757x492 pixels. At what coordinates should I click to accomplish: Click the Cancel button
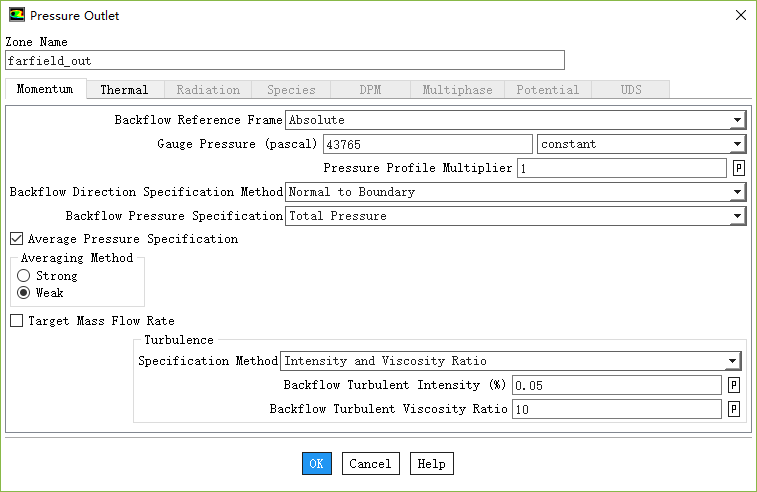[x=370, y=463]
